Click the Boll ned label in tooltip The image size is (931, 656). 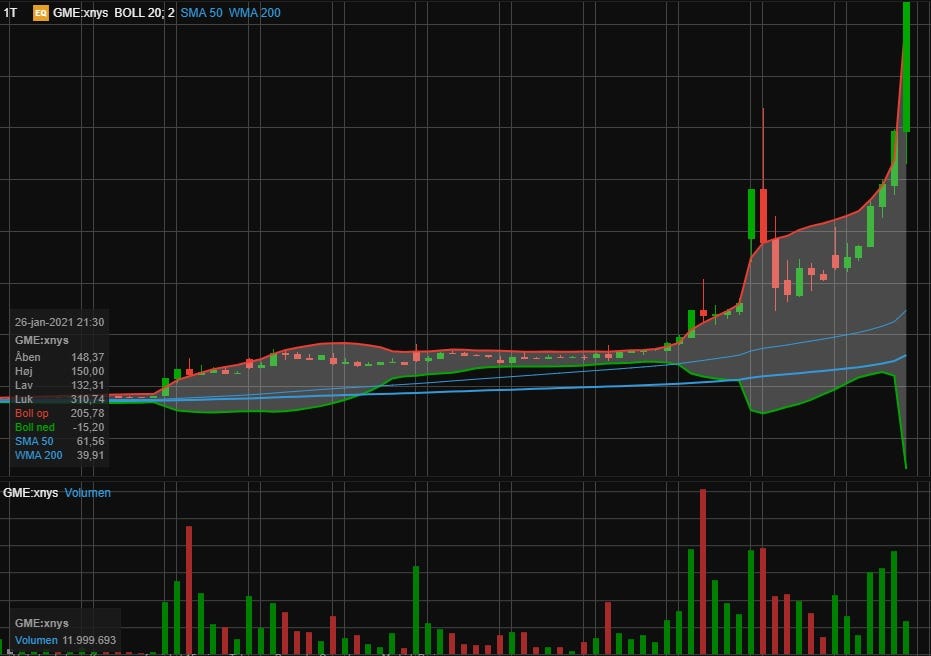34,427
